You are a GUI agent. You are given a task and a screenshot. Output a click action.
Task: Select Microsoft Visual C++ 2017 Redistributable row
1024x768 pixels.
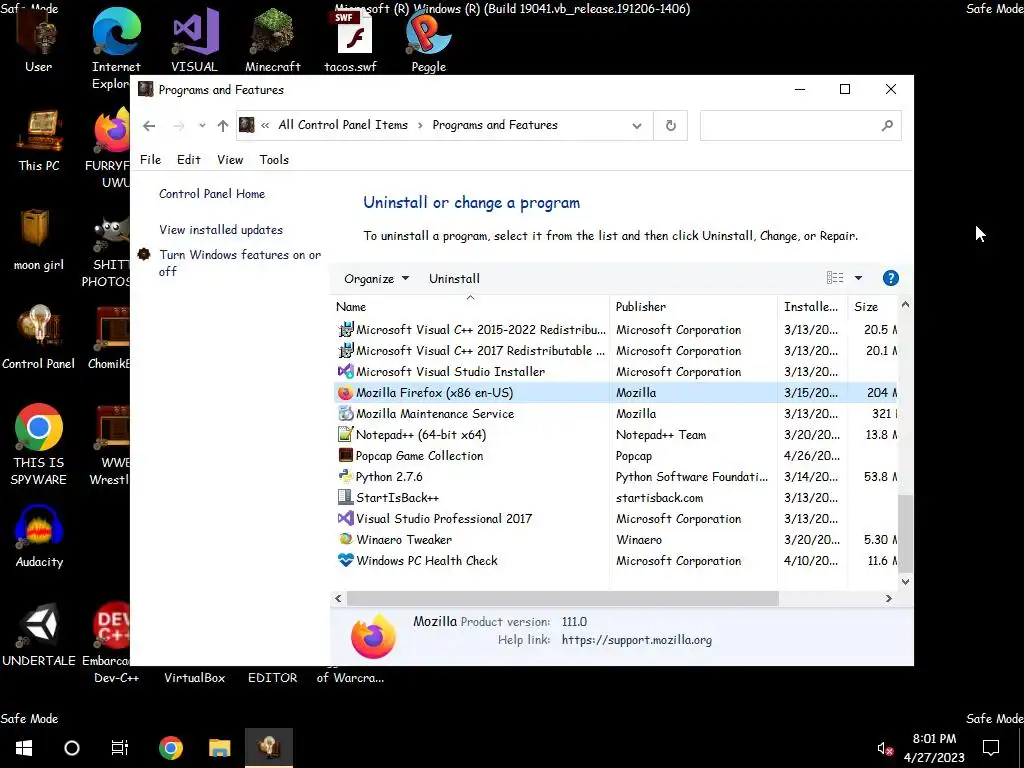point(616,351)
